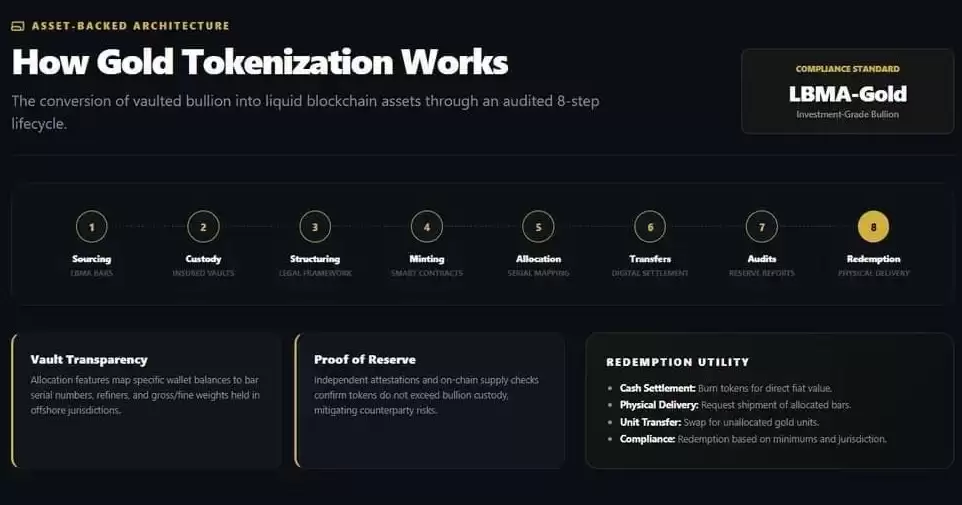Click the Minting step label

[426, 259]
